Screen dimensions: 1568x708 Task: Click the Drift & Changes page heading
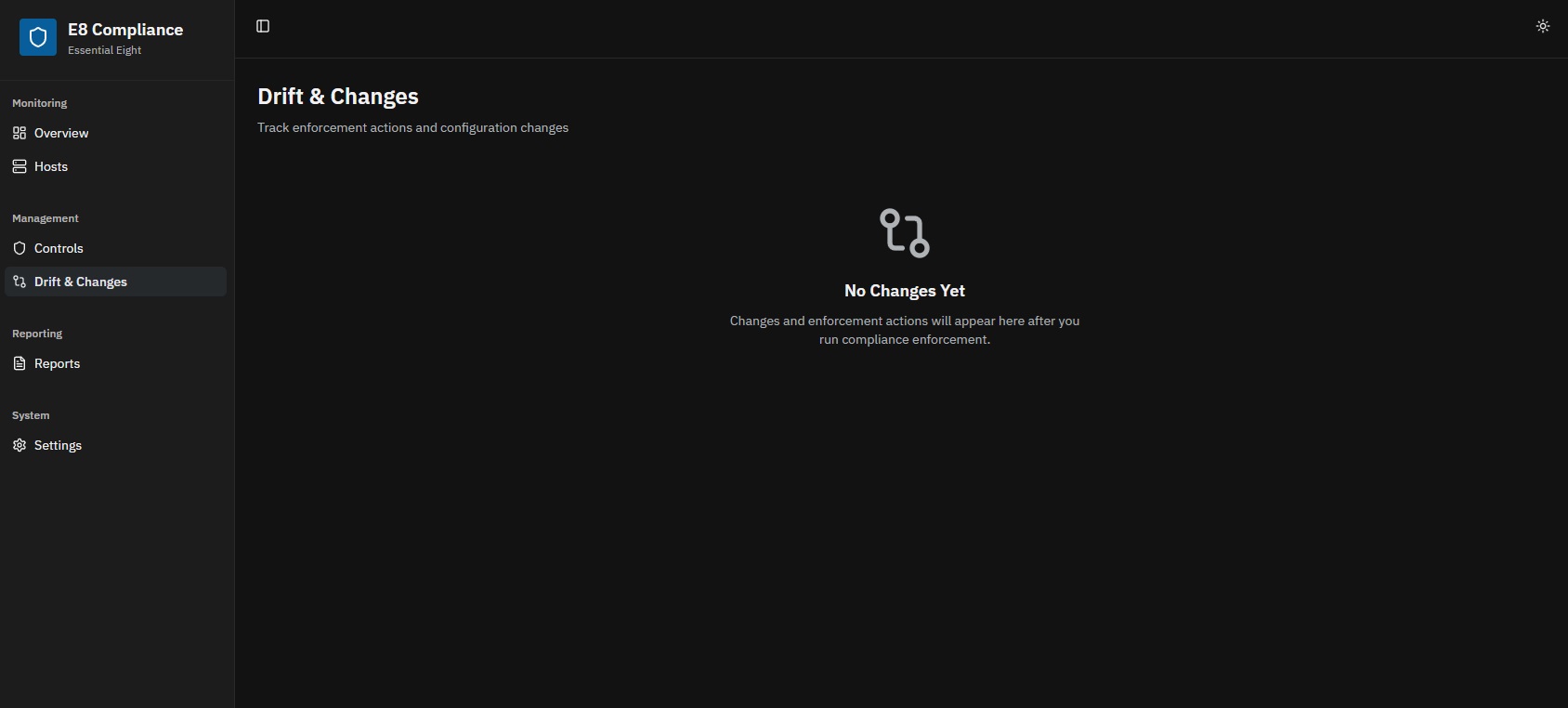(338, 97)
